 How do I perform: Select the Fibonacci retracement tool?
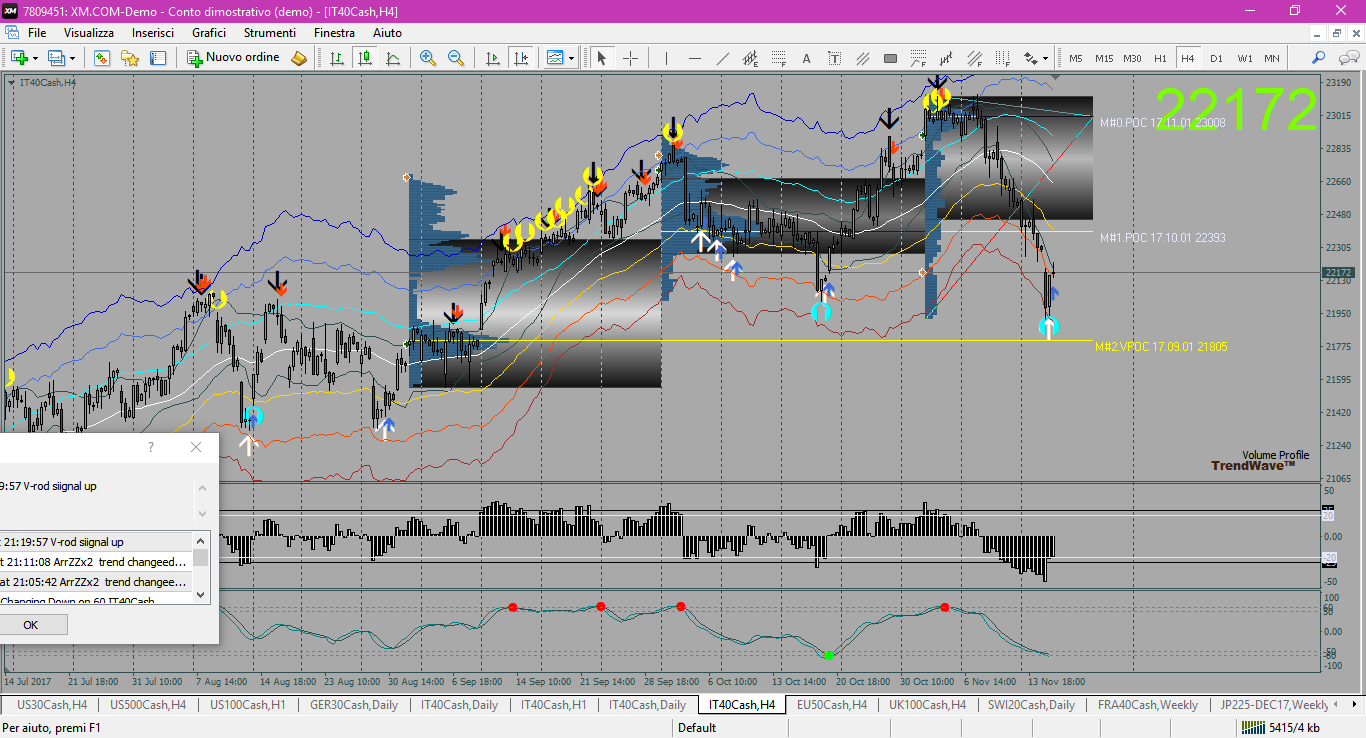(x=778, y=58)
